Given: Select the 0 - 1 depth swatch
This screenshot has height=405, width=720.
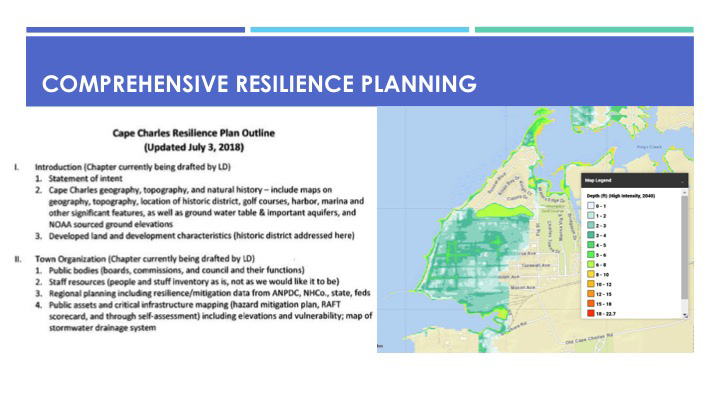Looking at the screenshot, I should (591, 206).
